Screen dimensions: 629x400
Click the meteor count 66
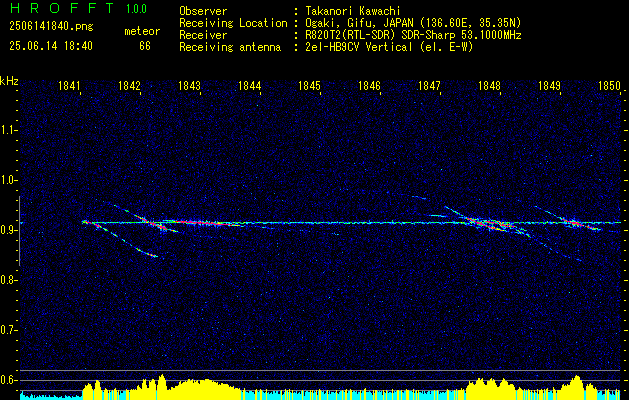pyautogui.click(x=145, y=46)
